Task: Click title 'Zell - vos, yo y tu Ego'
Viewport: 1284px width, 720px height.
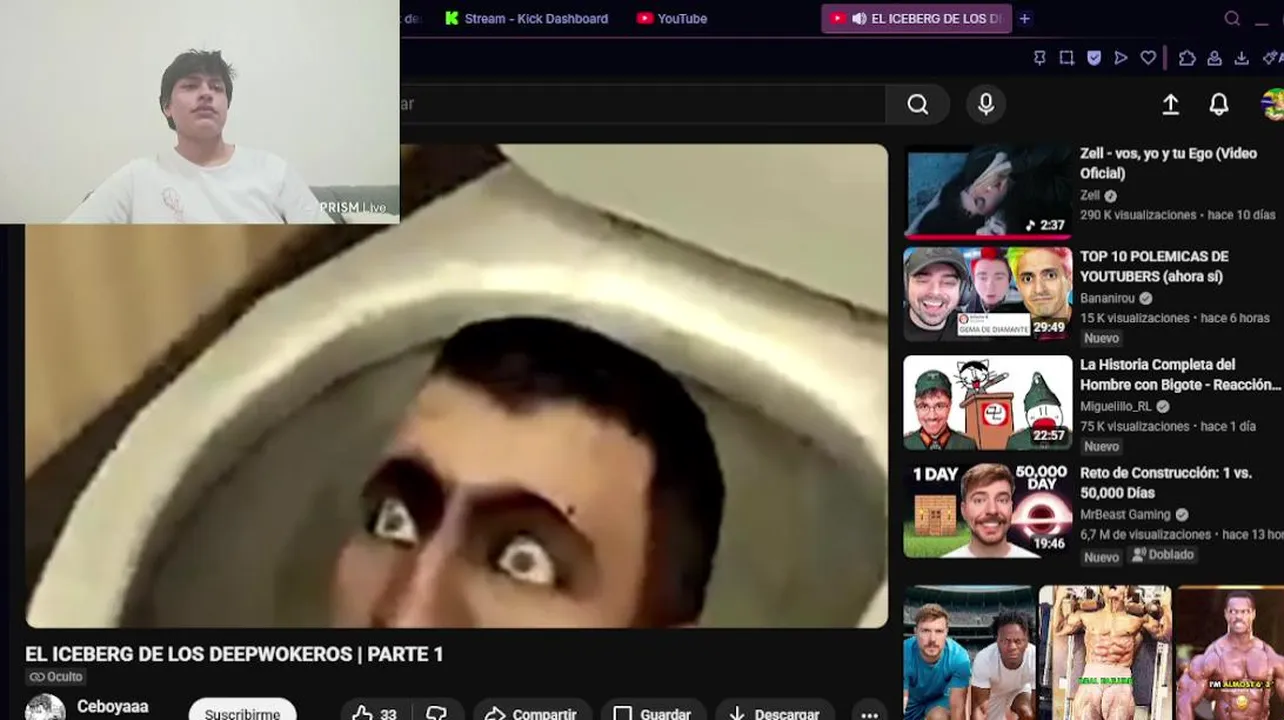Action: [1168, 163]
